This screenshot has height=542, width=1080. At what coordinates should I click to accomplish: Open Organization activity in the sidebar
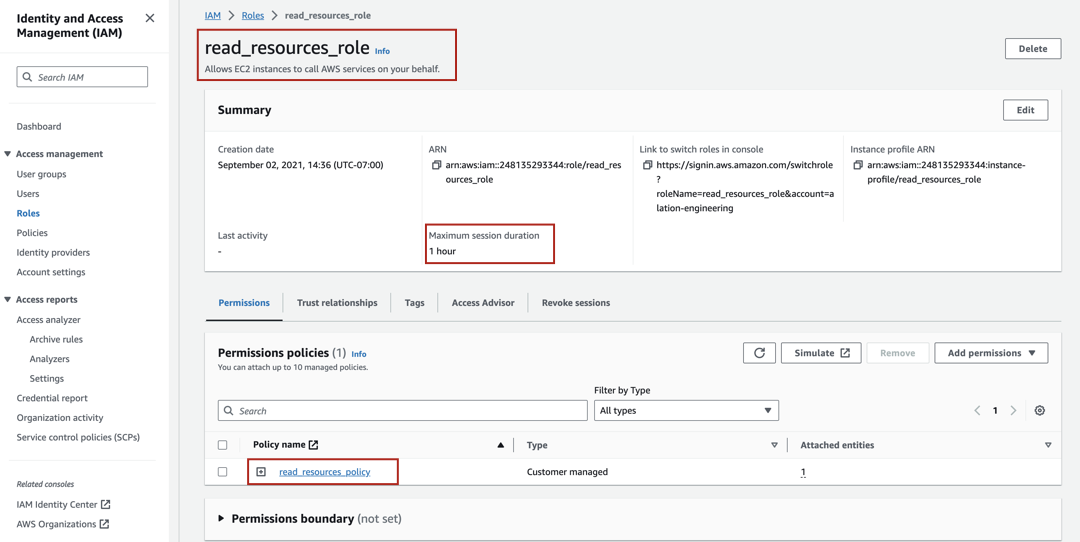(60, 417)
